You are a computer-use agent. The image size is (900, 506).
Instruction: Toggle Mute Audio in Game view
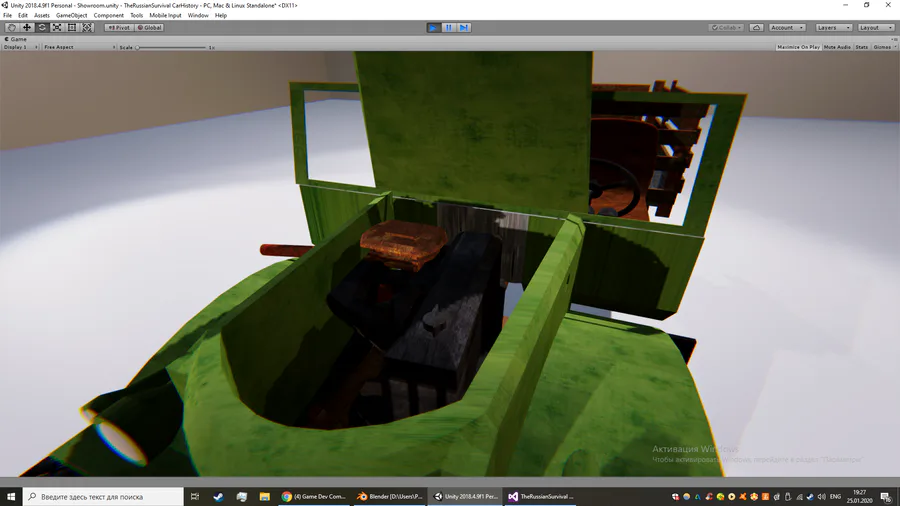[837, 47]
